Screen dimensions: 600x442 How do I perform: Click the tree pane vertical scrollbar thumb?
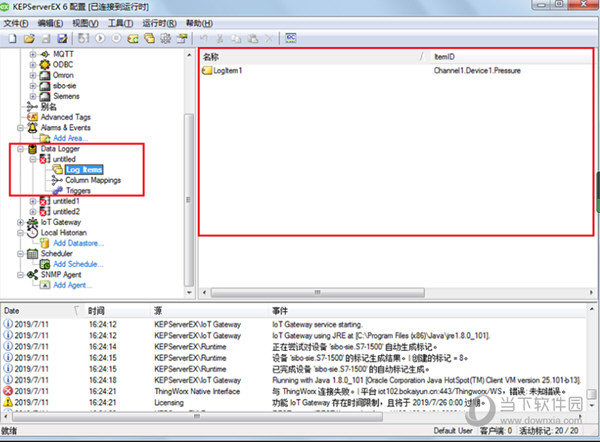189,200
